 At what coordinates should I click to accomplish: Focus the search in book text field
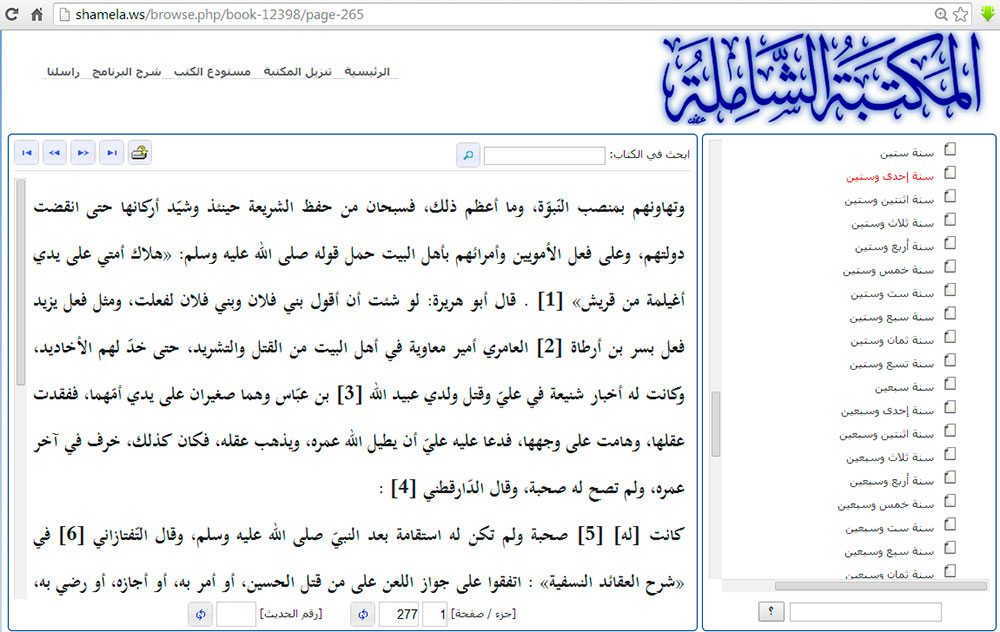pos(545,156)
